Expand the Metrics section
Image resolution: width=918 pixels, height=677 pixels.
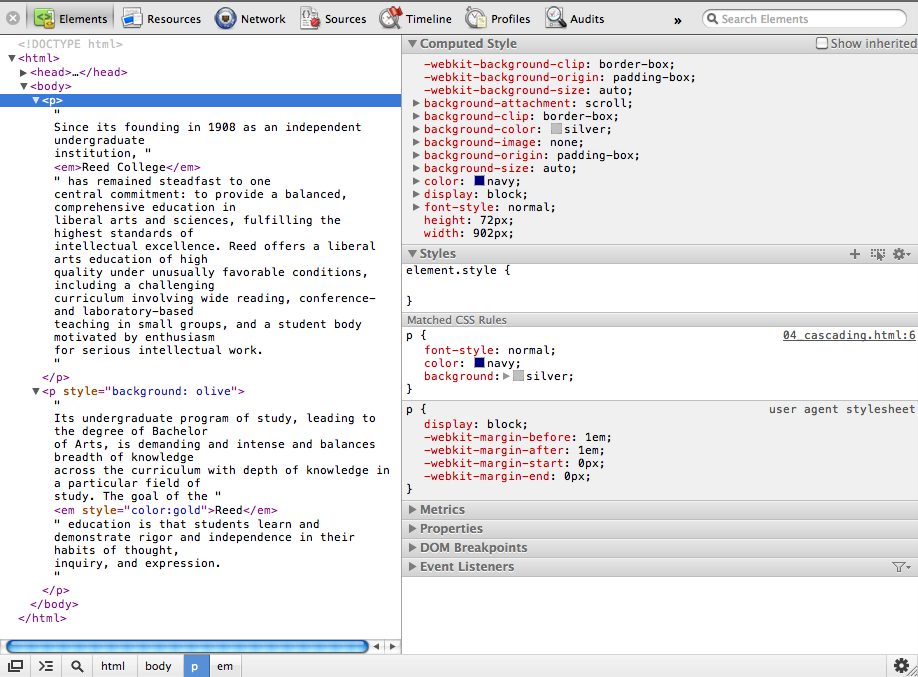coord(442,510)
